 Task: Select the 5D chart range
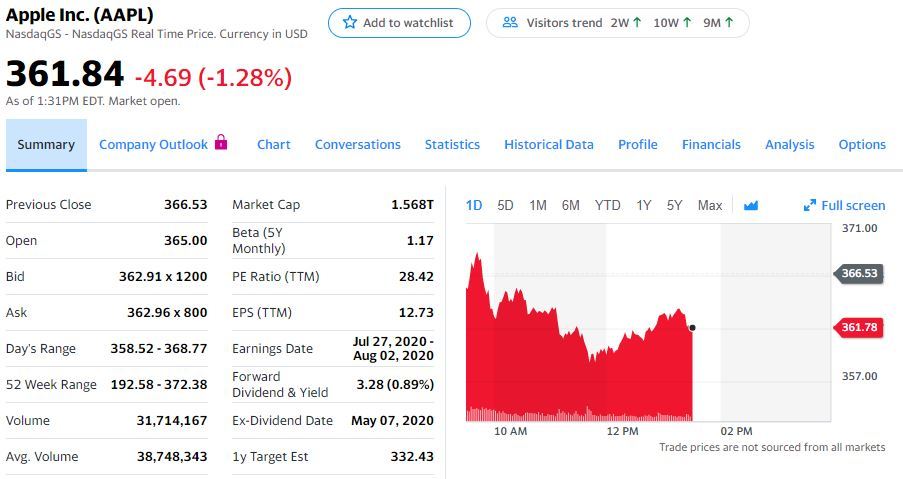coord(505,205)
